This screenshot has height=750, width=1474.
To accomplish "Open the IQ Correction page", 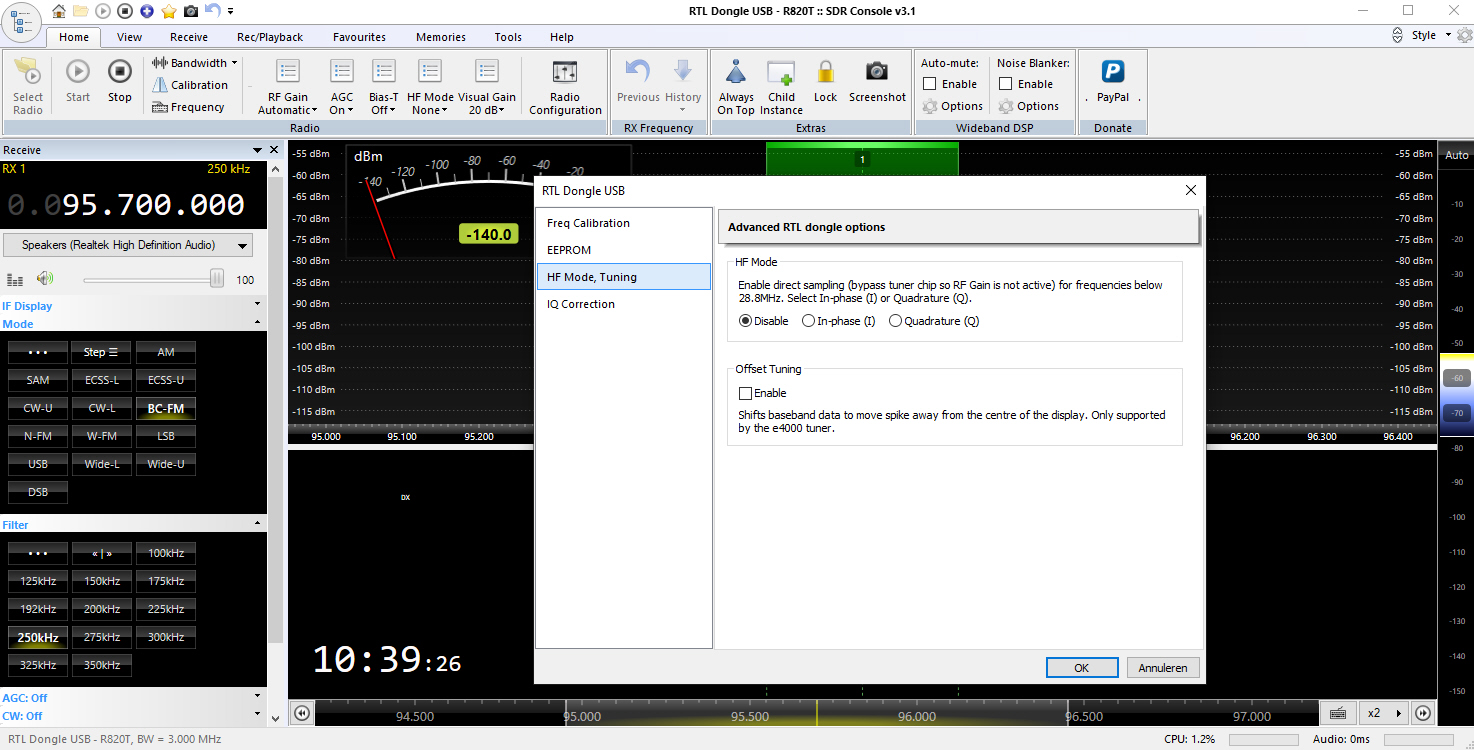I will [x=581, y=304].
